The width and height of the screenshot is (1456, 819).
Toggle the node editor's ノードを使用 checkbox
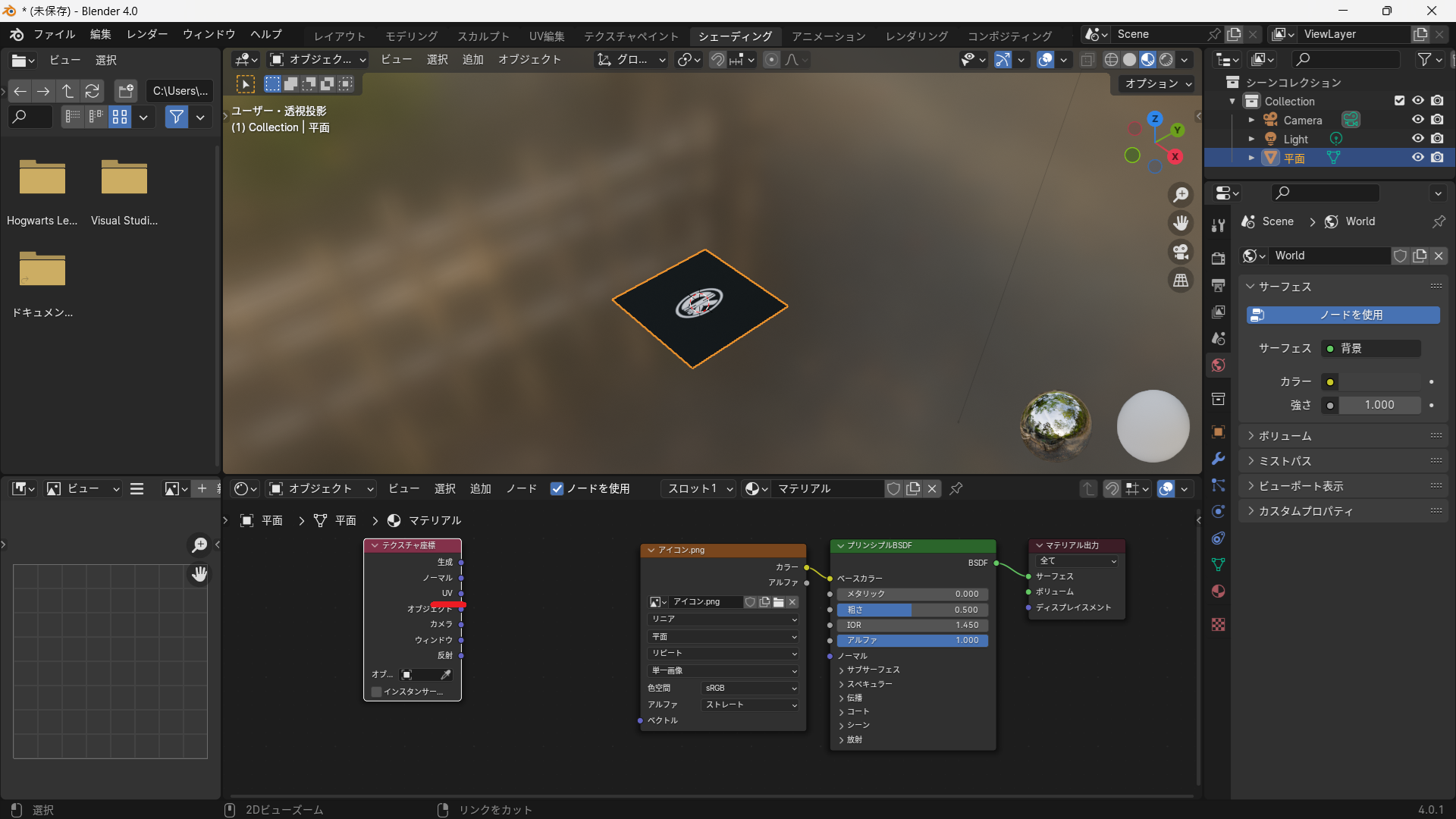click(557, 489)
